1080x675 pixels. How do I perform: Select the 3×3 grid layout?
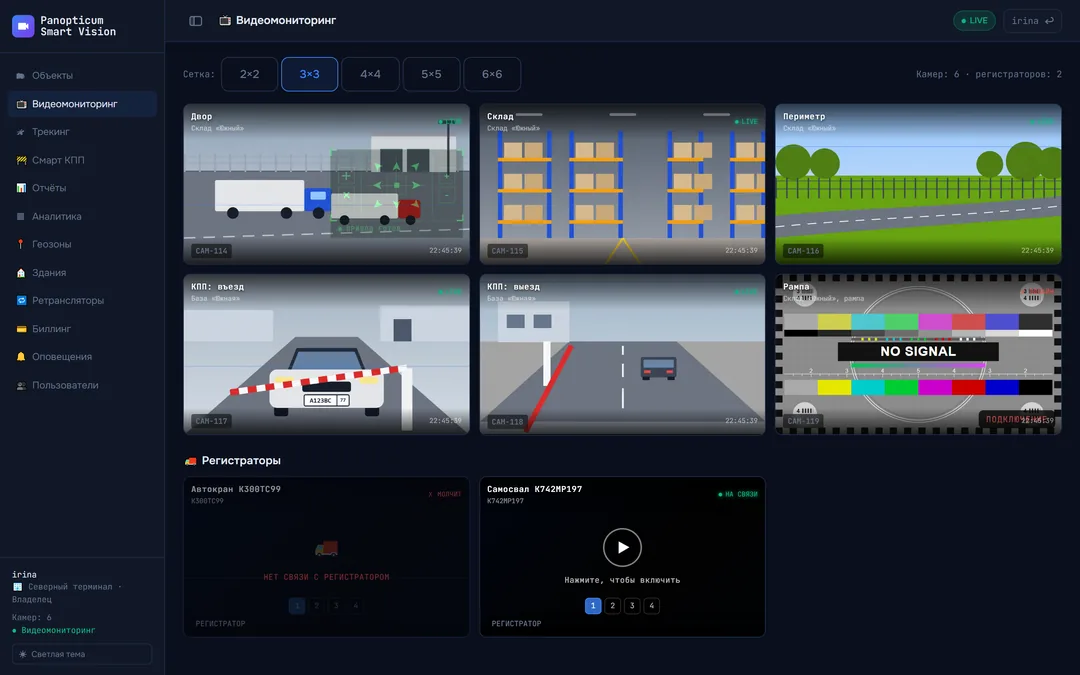[309, 74]
